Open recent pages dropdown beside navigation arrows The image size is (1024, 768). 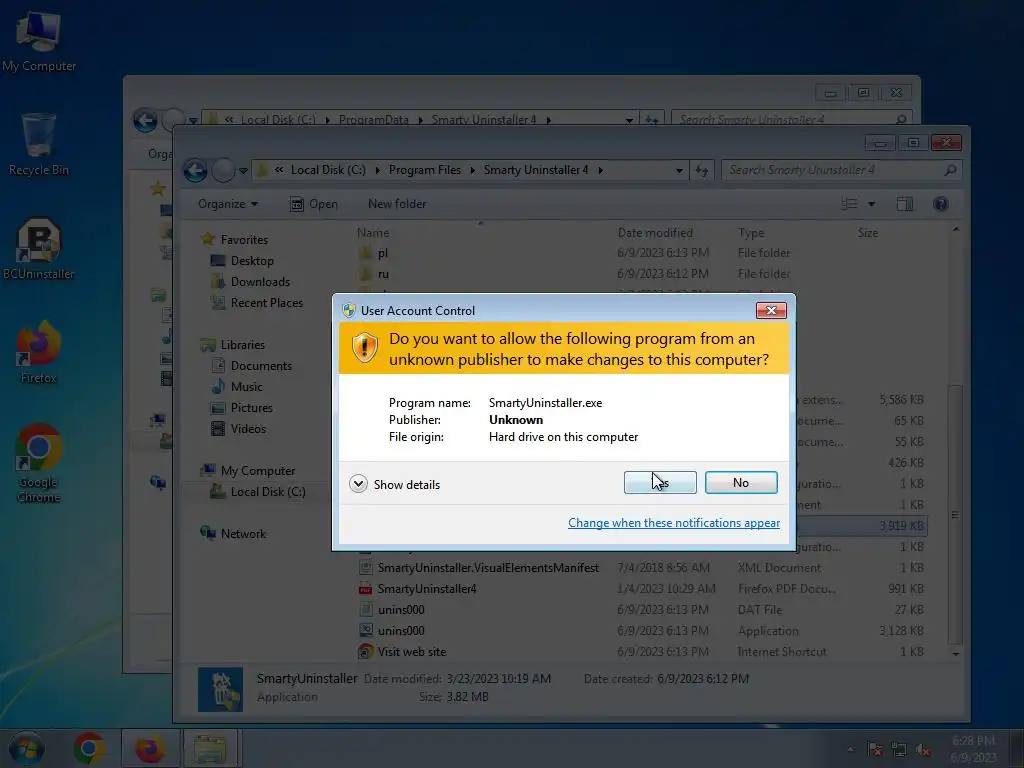click(x=243, y=171)
